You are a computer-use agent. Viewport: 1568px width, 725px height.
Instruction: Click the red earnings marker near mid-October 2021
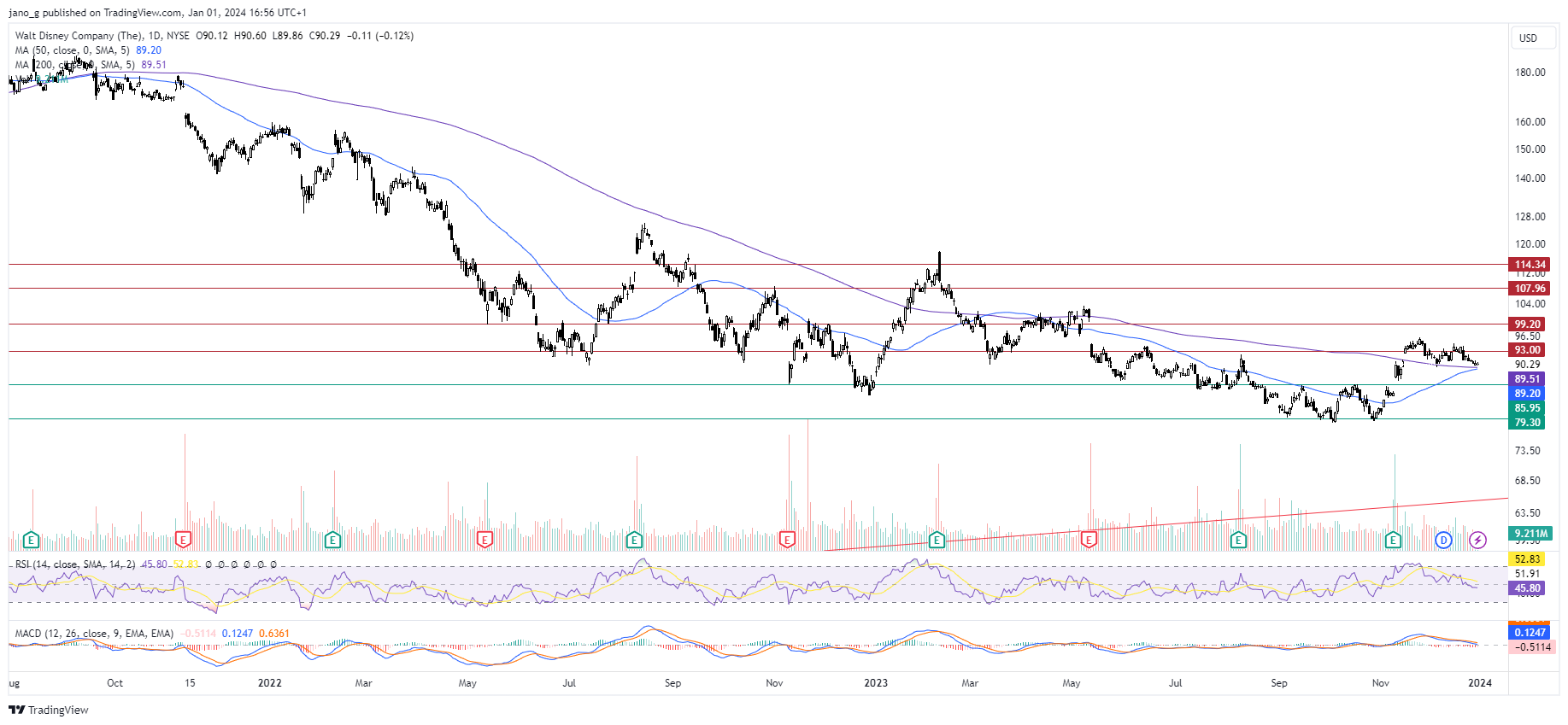point(183,540)
